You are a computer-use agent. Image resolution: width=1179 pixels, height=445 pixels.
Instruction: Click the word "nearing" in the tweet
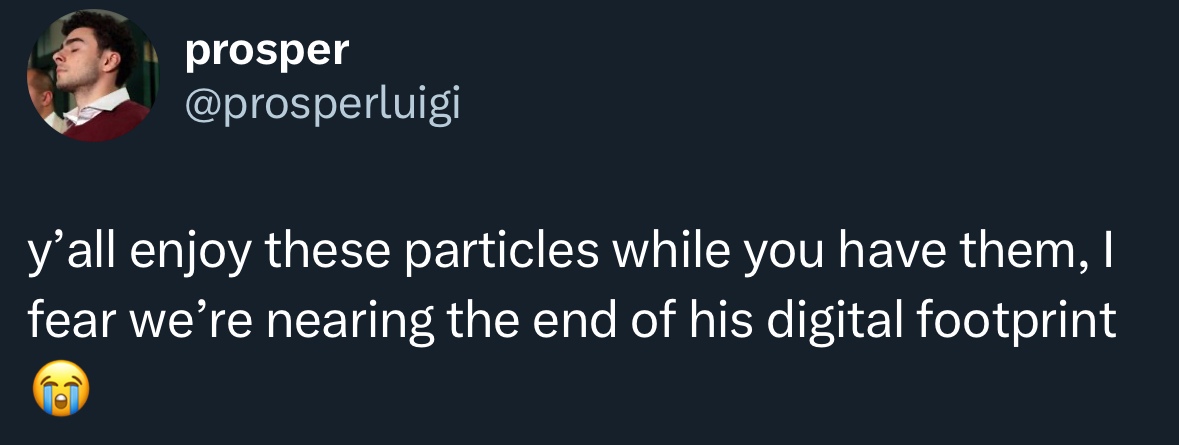pos(350,321)
